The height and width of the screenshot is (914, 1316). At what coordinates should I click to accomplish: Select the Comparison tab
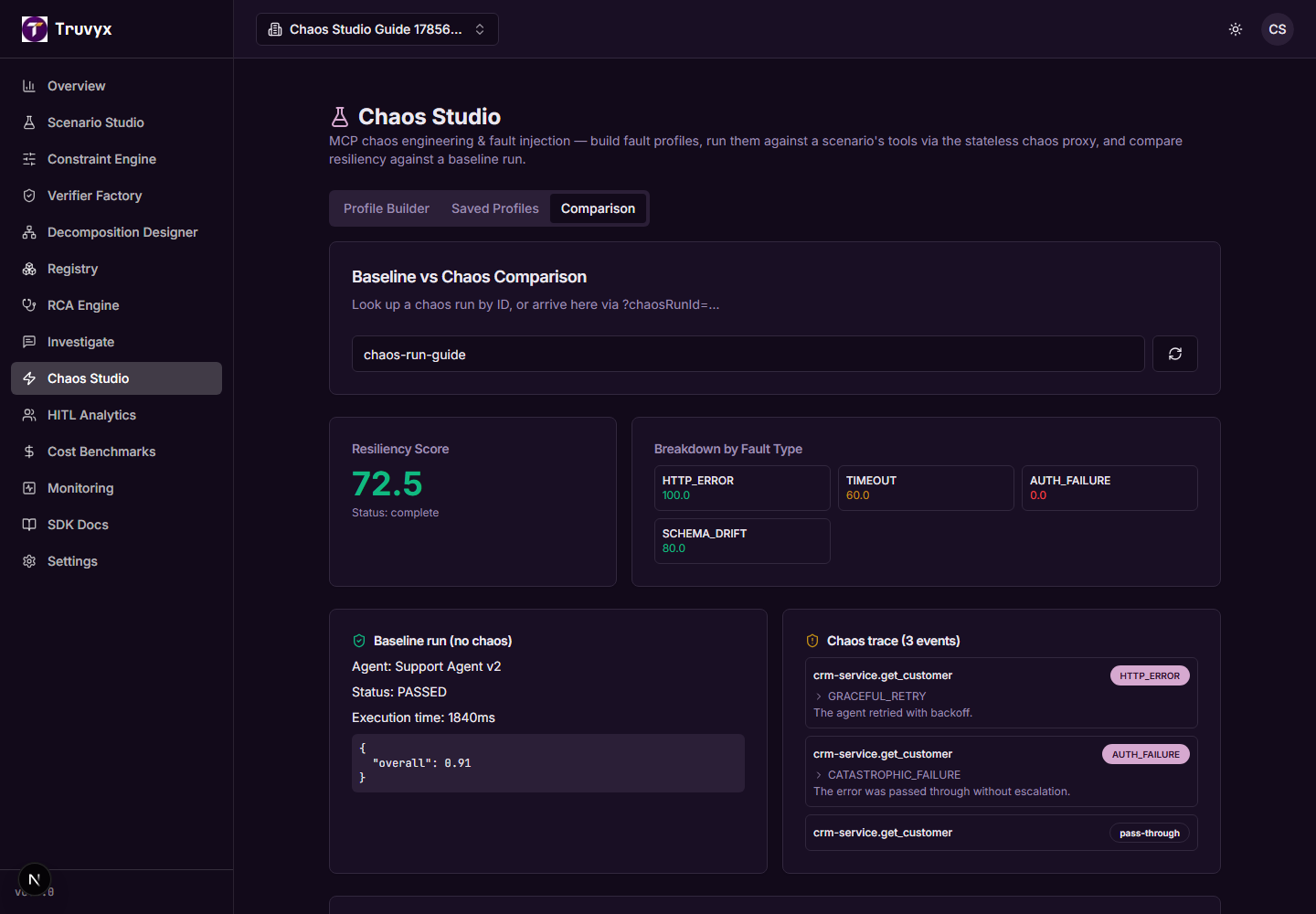coord(598,208)
